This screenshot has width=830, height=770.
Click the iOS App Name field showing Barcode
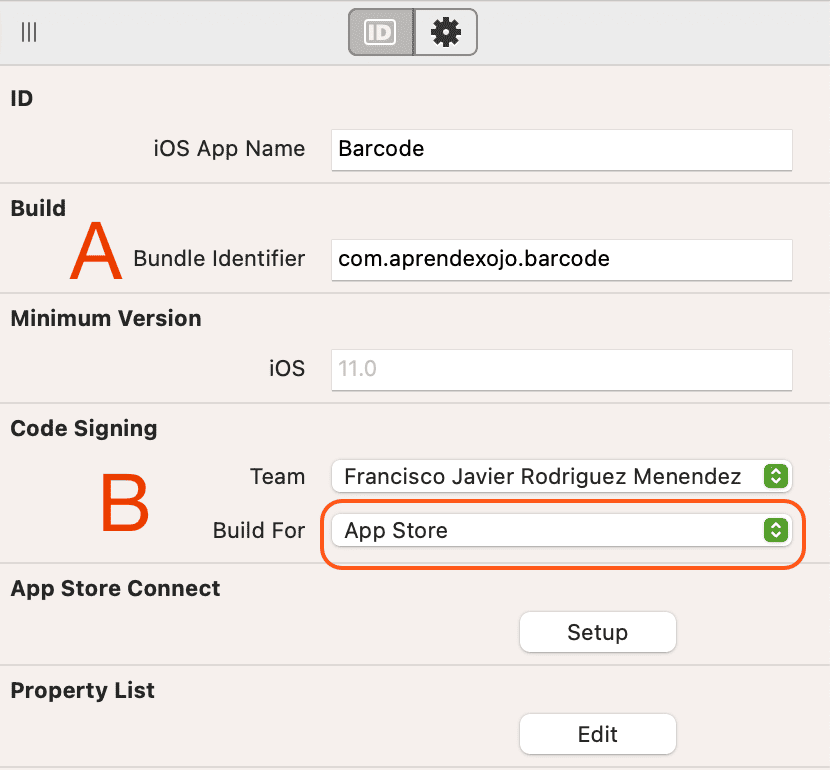point(561,149)
